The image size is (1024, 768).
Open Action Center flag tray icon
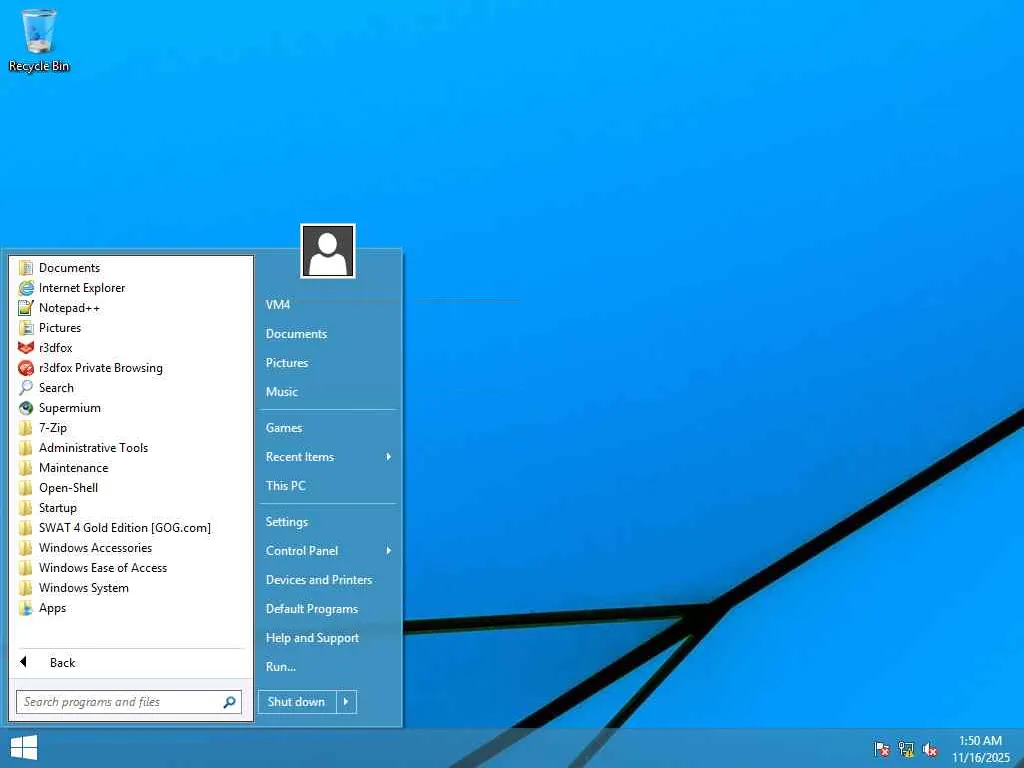pyautogui.click(x=882, y=749)
